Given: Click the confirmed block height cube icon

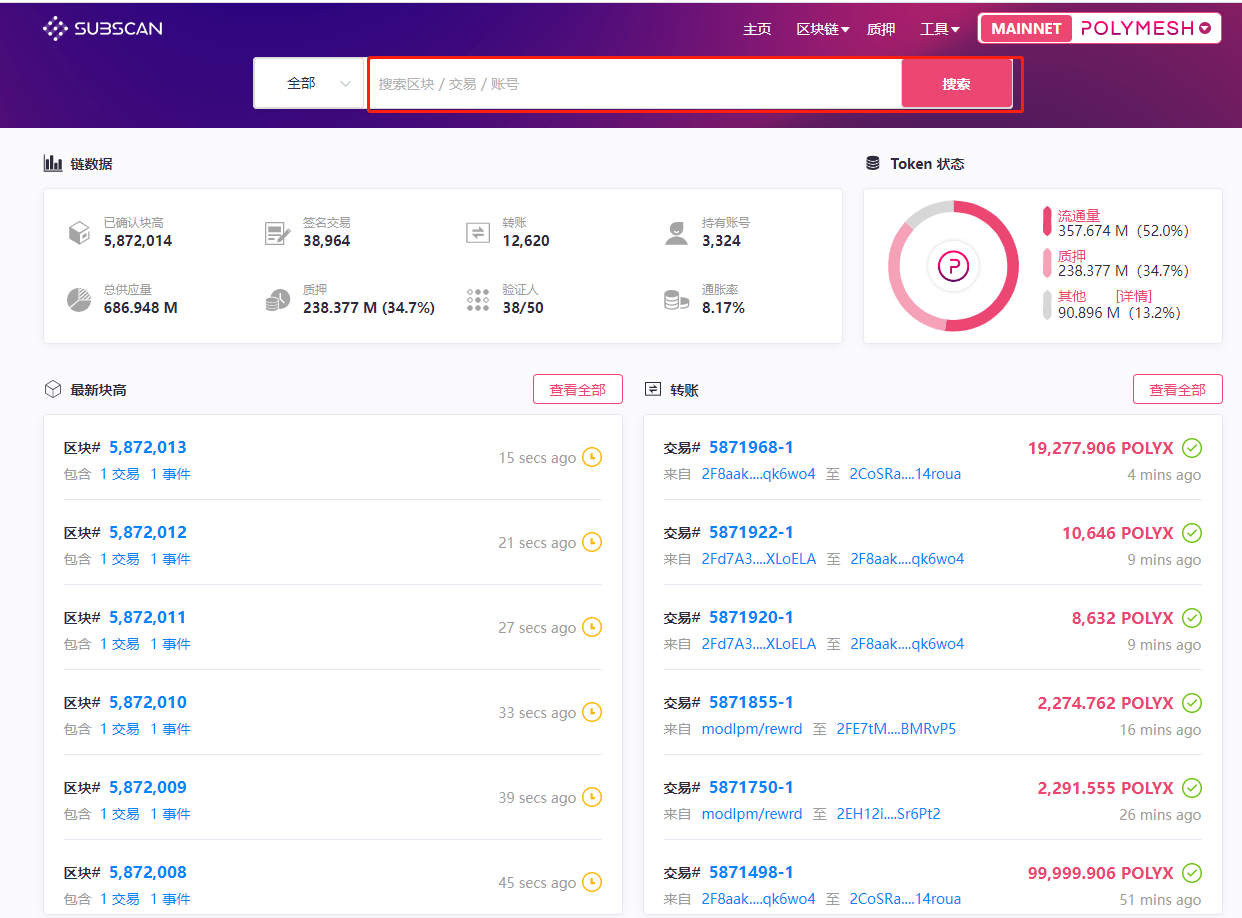Looking at the screenshot, I should 79,233.
